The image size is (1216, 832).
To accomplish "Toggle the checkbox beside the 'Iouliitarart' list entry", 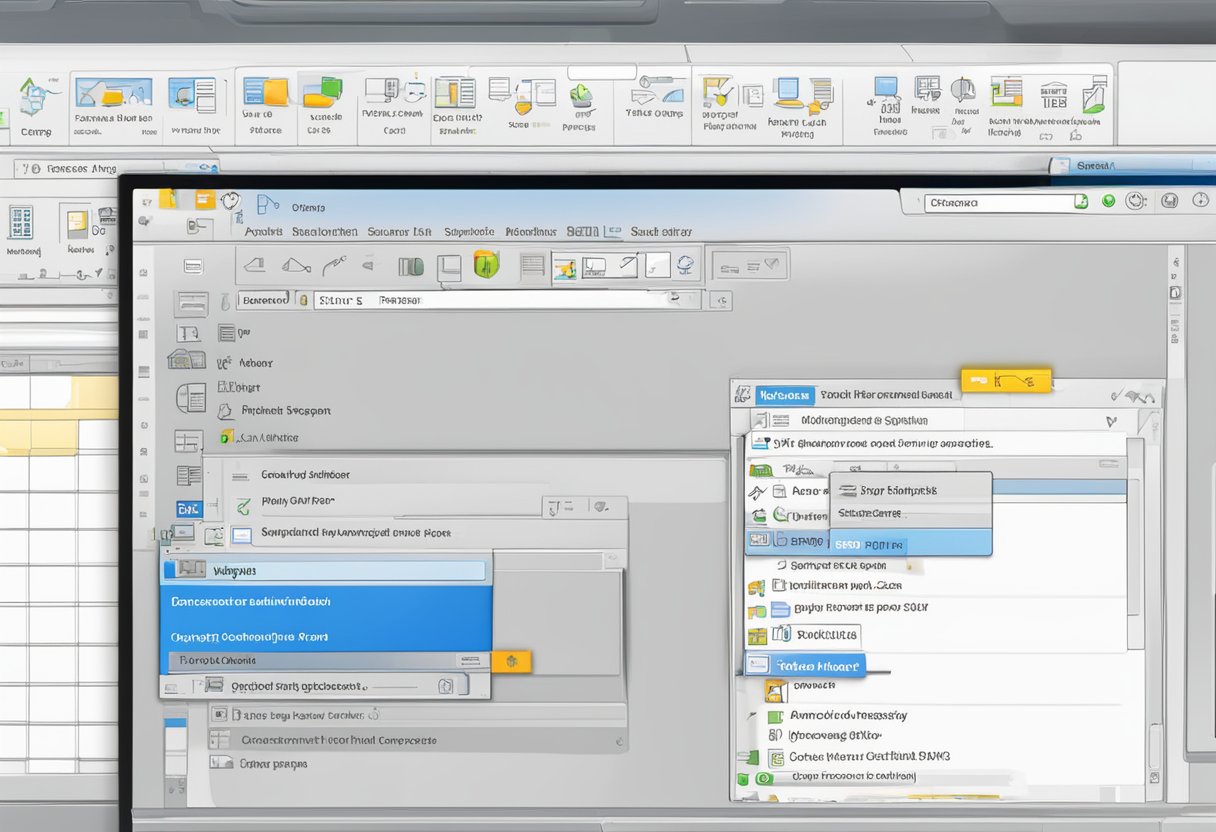I will tap(781, 585).
